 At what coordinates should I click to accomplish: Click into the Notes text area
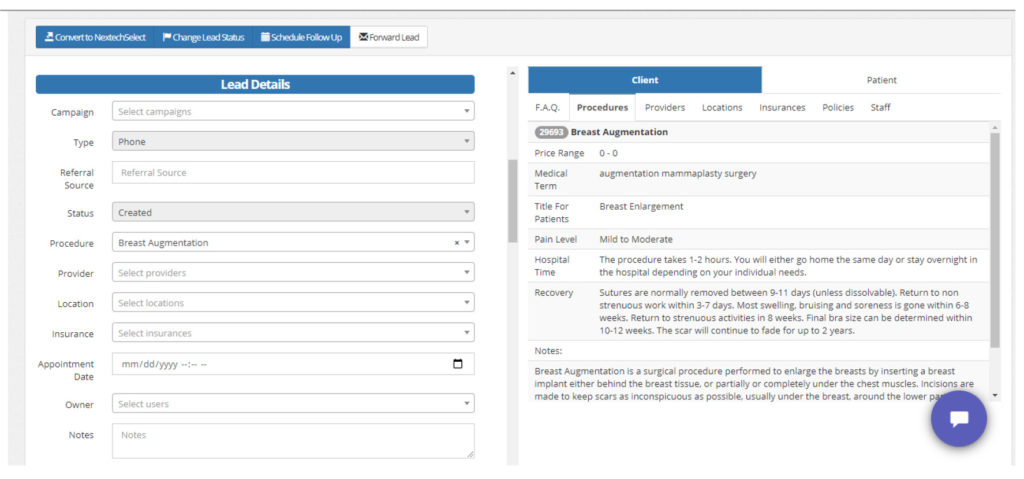tap(293, 440)
